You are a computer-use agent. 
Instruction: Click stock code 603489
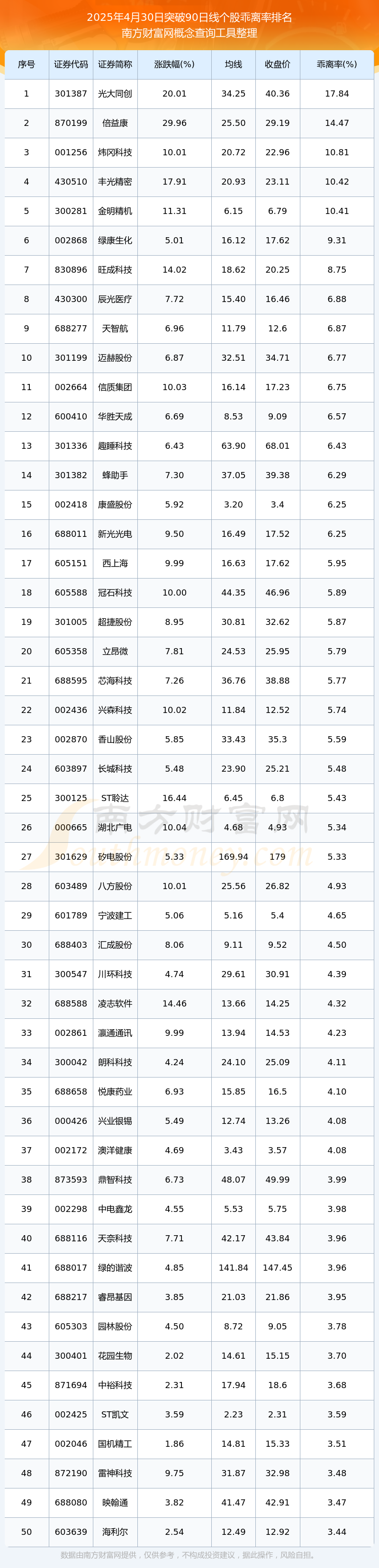pos(71,886)
